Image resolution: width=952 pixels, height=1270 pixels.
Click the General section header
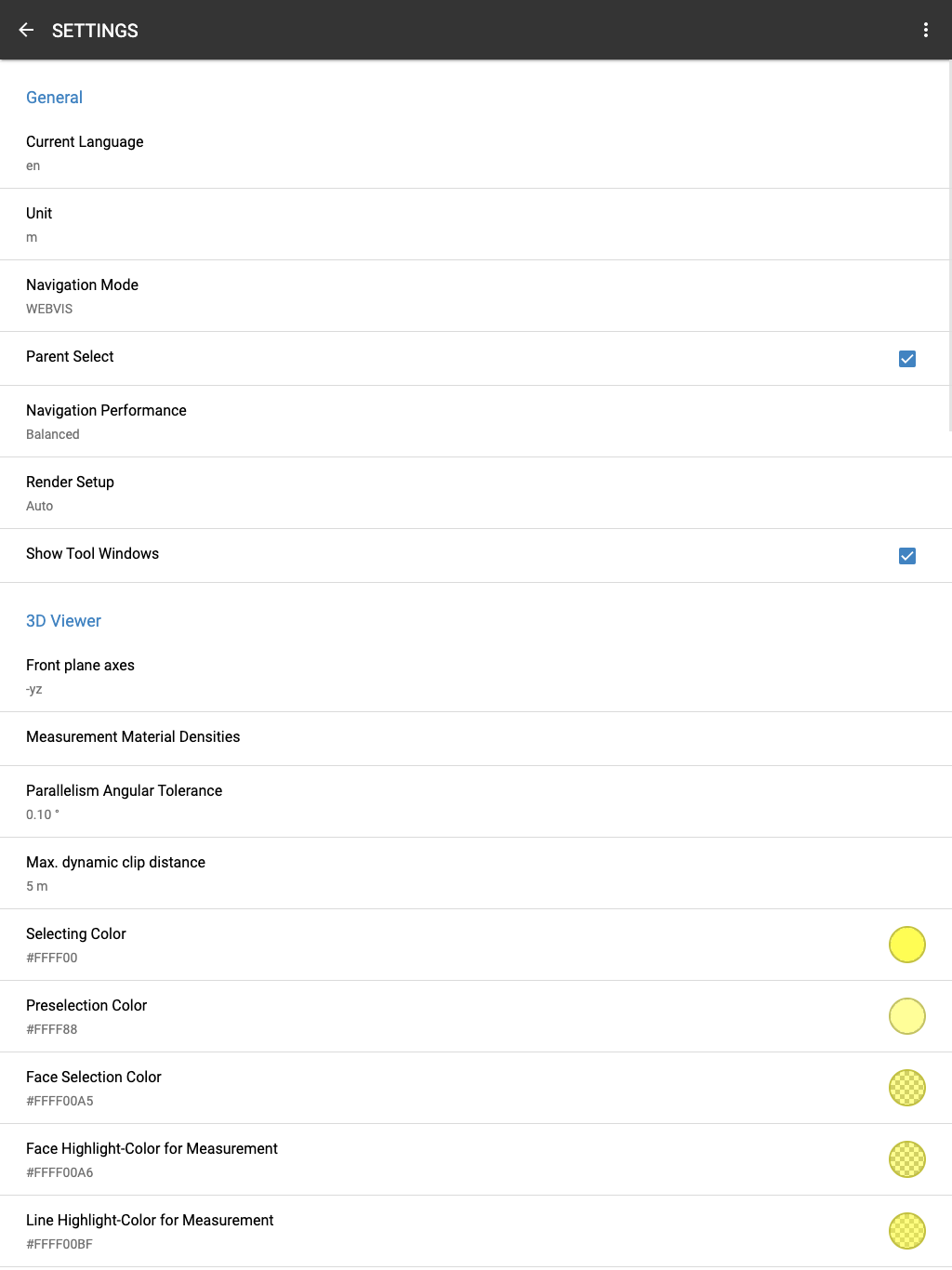point(54,98)
